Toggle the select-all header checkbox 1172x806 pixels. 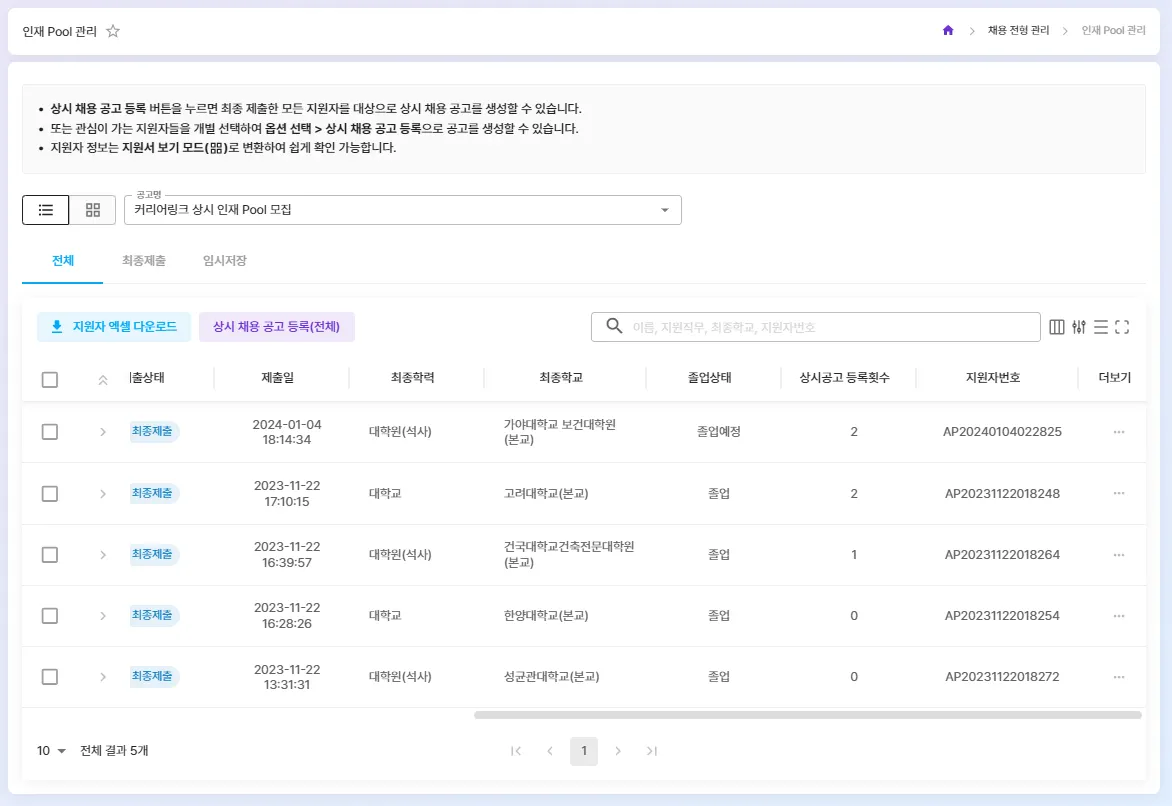click(x=50, y=380)
